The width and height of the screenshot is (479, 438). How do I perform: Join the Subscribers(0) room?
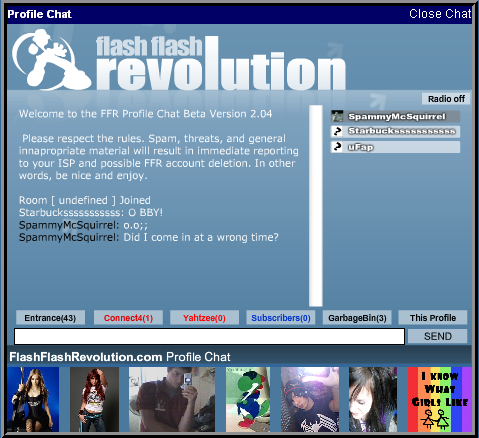[x=281, y=318]
